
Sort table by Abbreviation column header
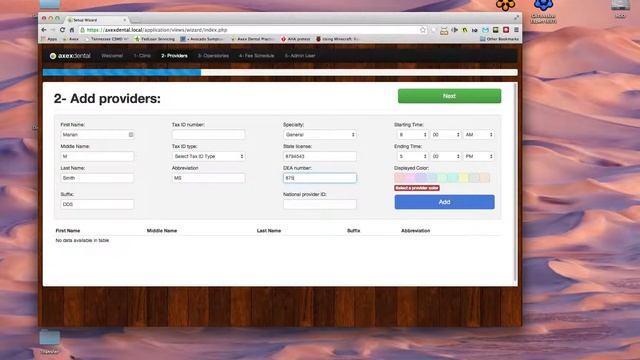point(416,231)
